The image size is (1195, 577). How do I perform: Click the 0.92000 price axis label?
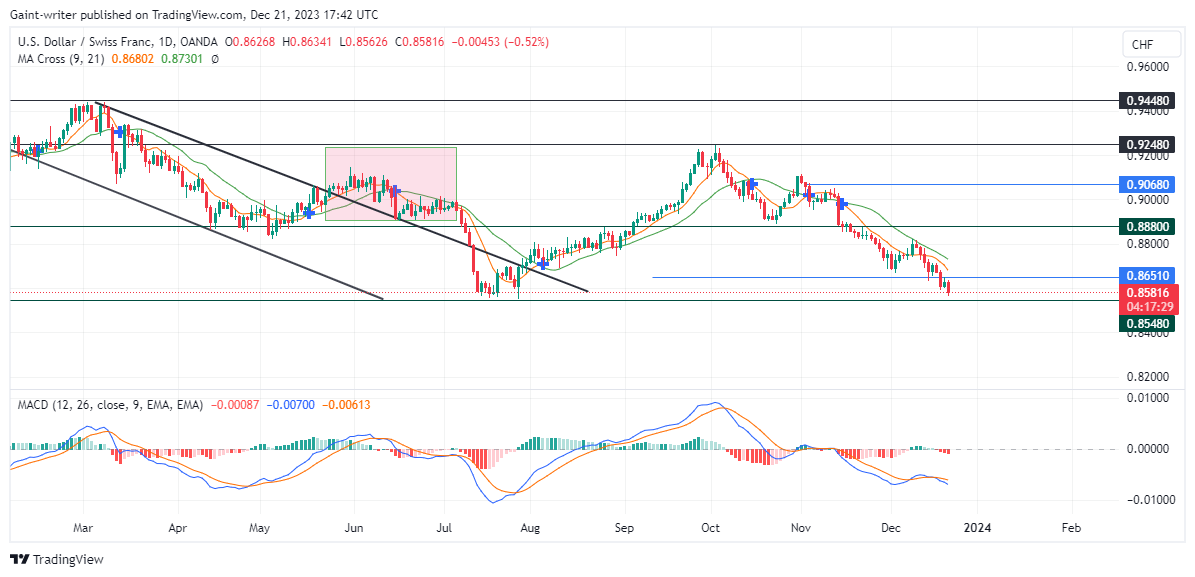pos(1148,156)
